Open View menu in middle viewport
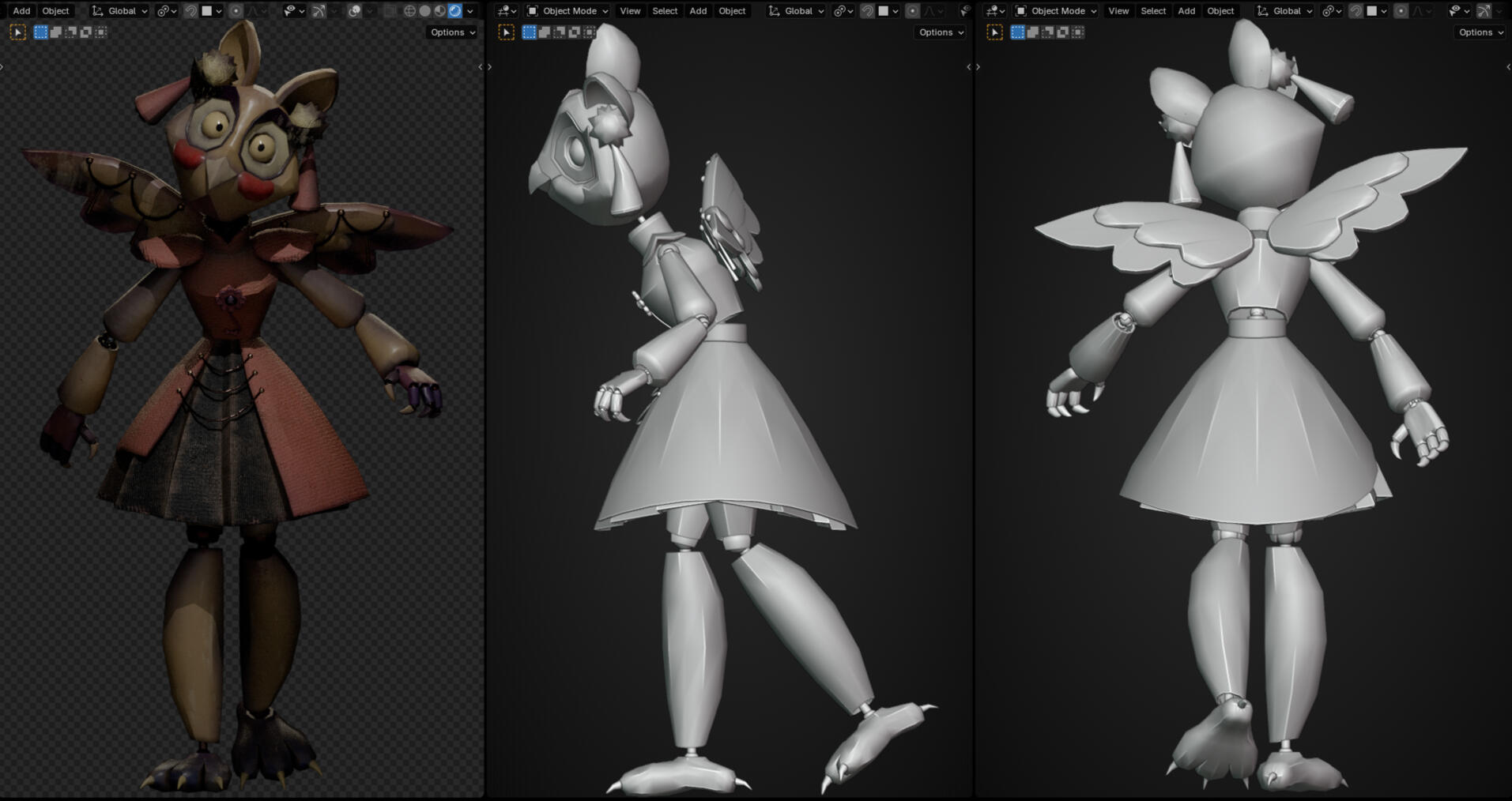The width and height of the screenshot is (1512, 801). (630, 11)
